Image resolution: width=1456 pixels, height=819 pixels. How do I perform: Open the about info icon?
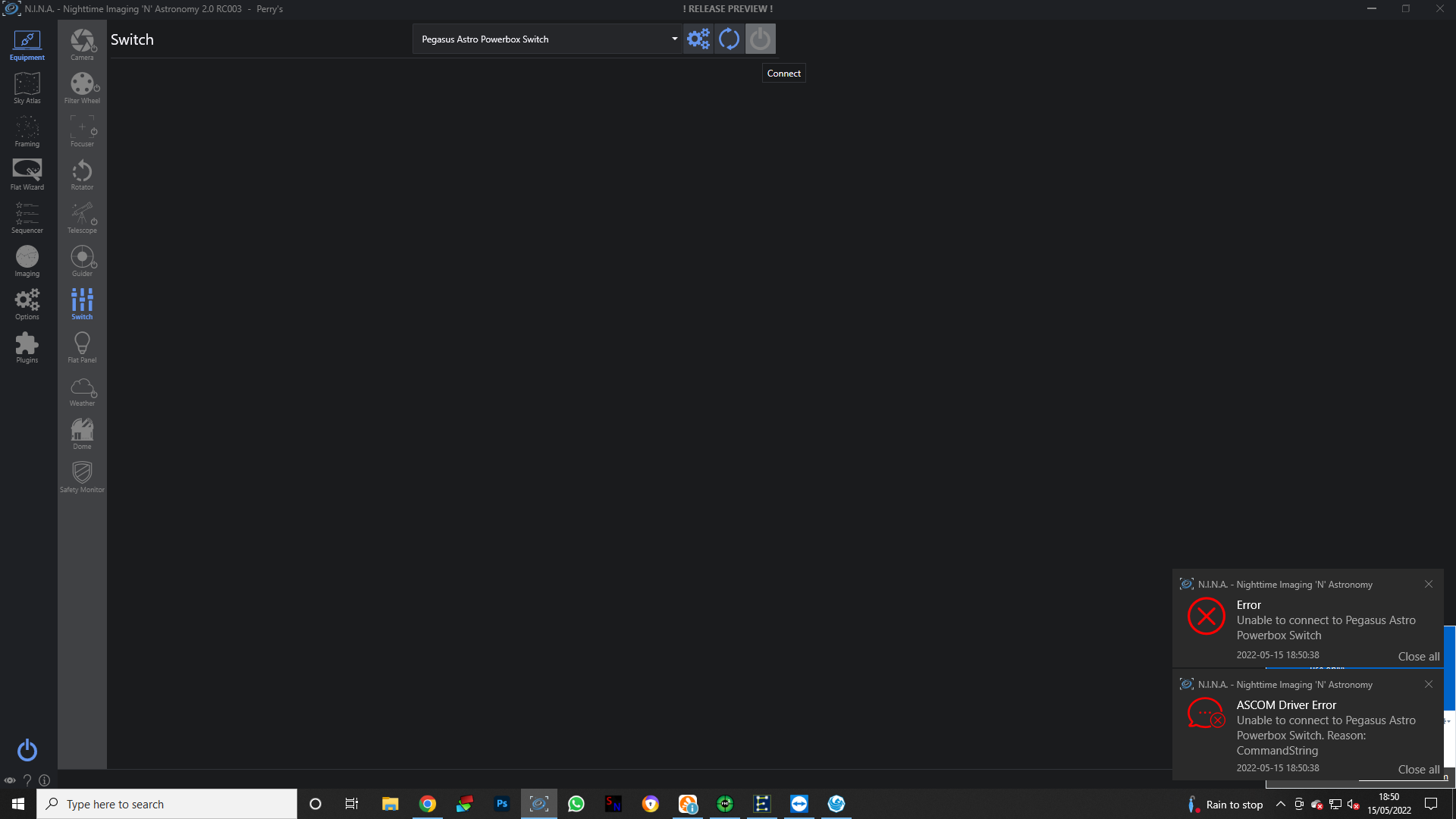click(x=45, y=780)
